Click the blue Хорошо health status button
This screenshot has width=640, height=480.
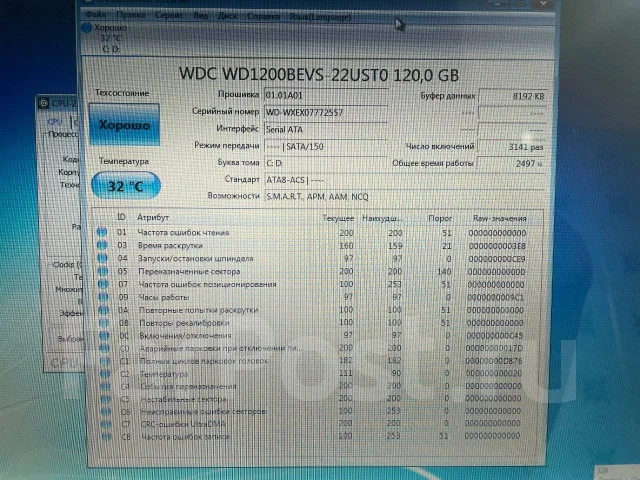click(124, 124)
